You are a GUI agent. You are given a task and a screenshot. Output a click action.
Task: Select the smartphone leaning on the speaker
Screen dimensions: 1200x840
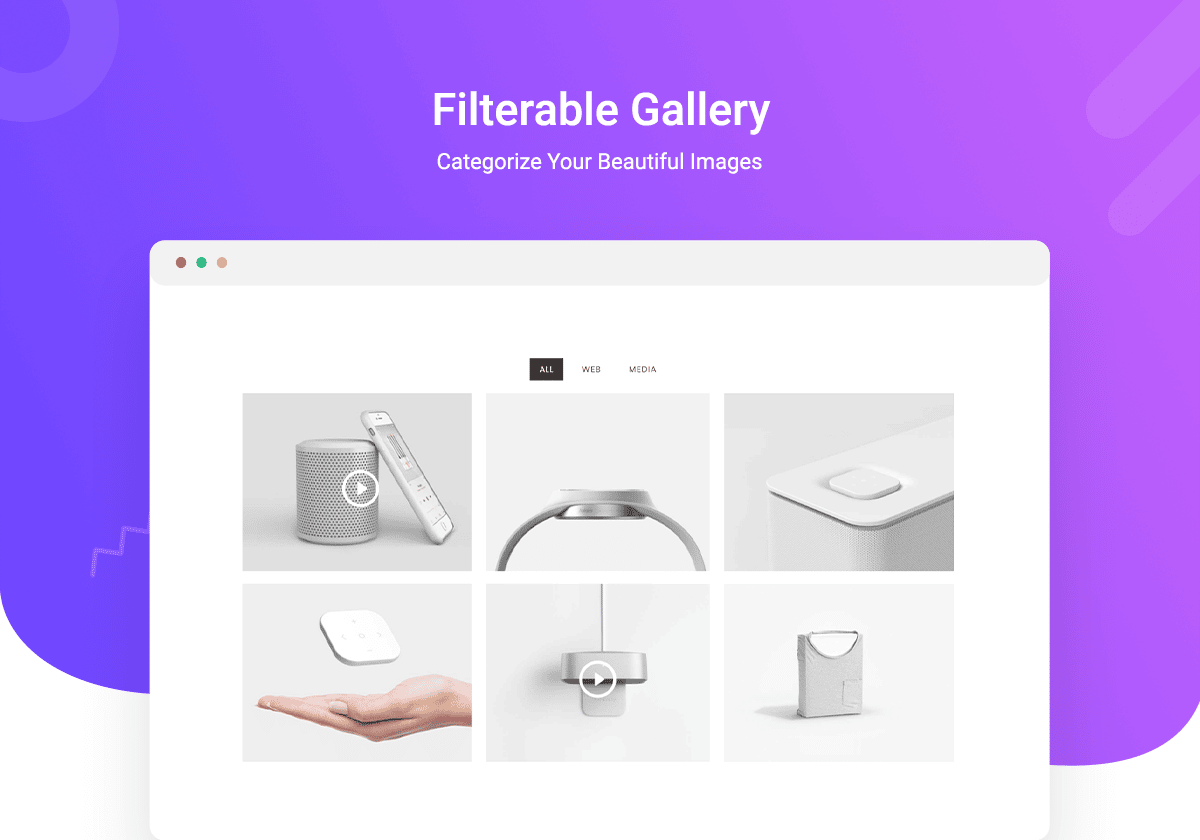coord(408,473)
